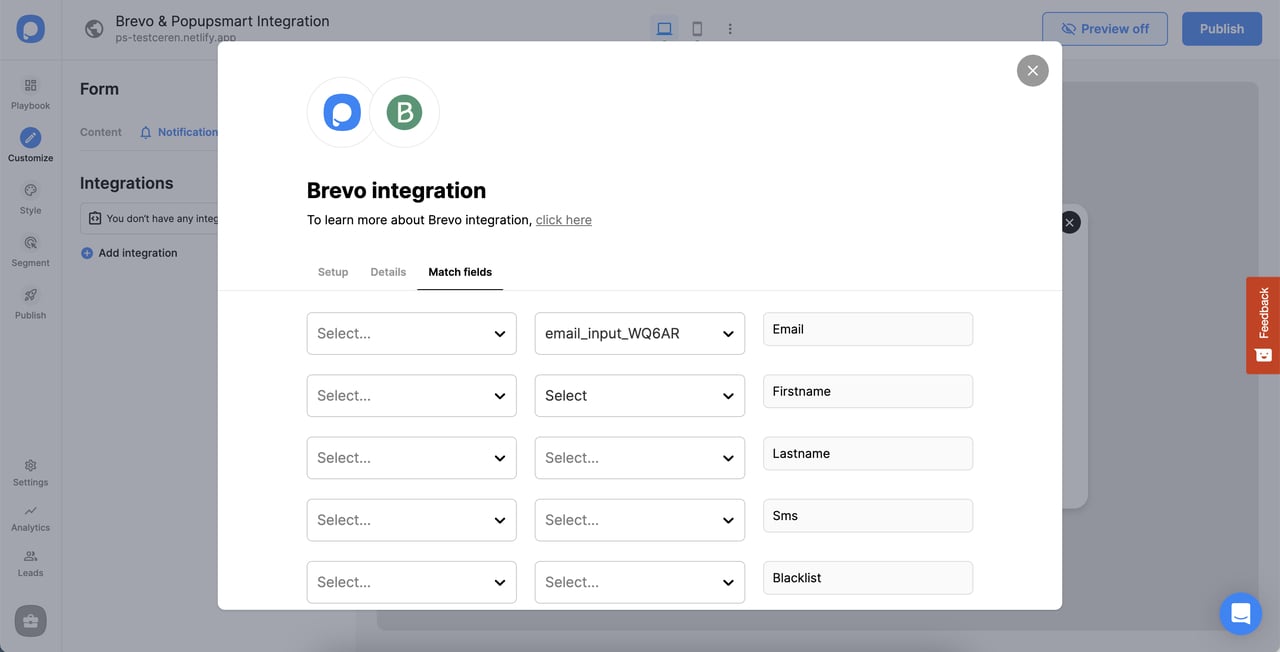
Task: Open the three-dot more options menu
Action: [x=730, y=29]
